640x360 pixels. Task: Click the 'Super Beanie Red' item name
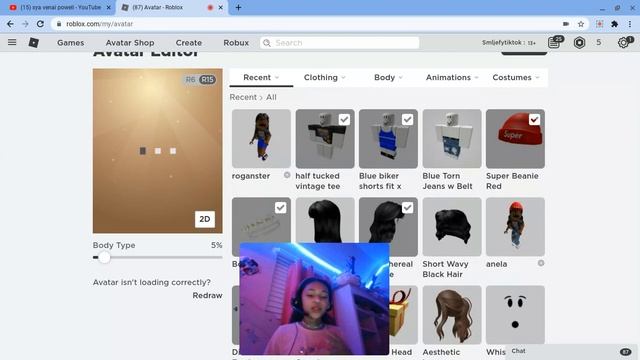pos(512,181)
